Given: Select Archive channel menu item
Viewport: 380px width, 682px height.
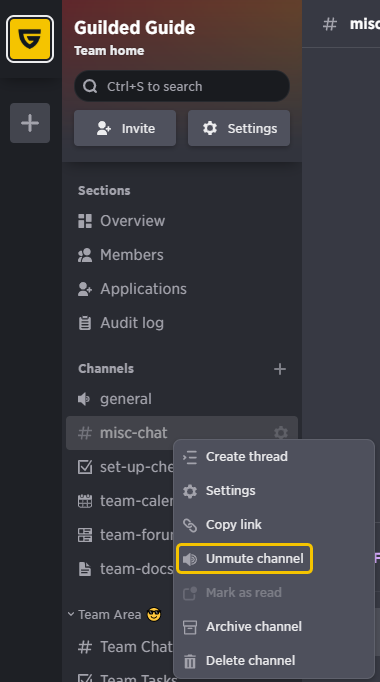Looking at the screenshot, I should [x=273, y=626].
